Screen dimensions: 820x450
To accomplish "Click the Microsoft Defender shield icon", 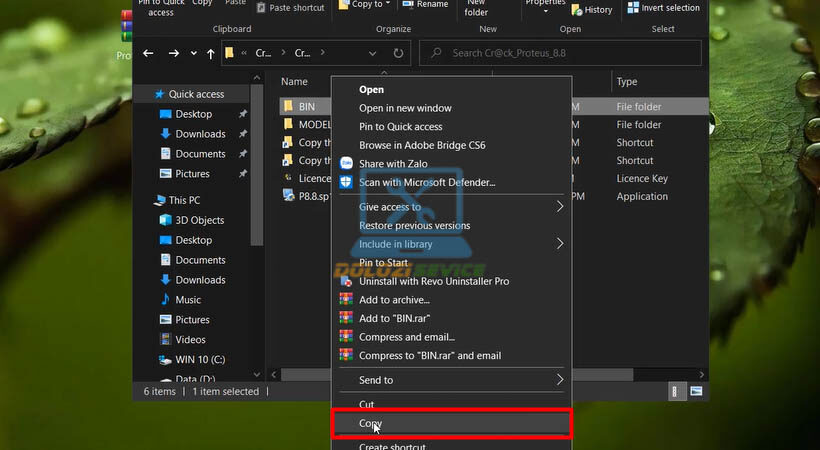I will (x=346, y=182).
